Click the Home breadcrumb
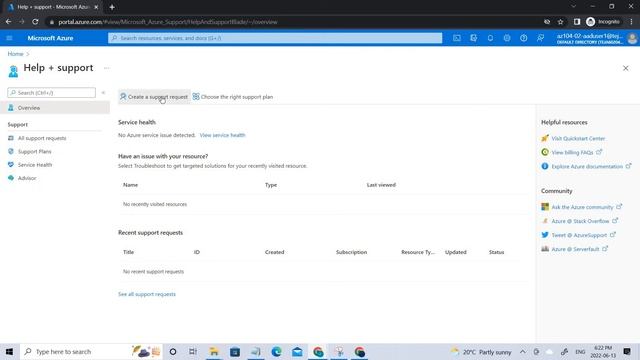 point(16,54)
